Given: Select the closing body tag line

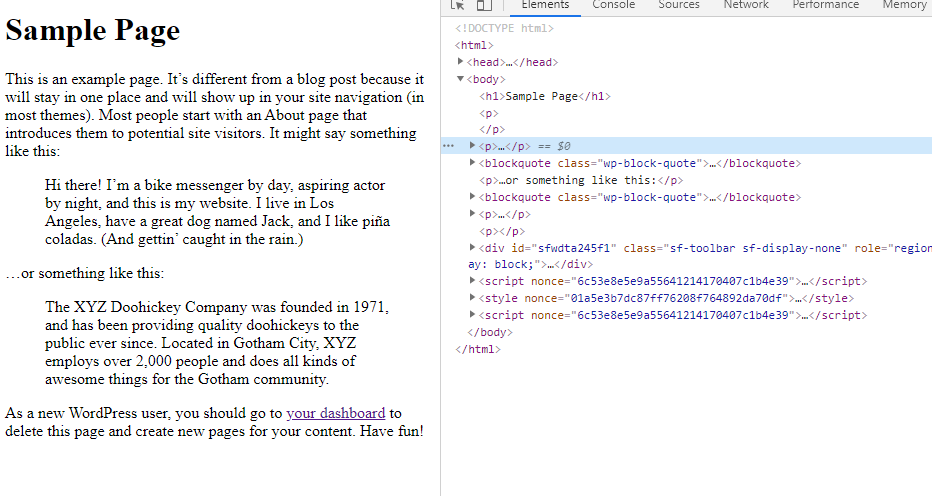Looking at the screenshot, I should (490, 332).
